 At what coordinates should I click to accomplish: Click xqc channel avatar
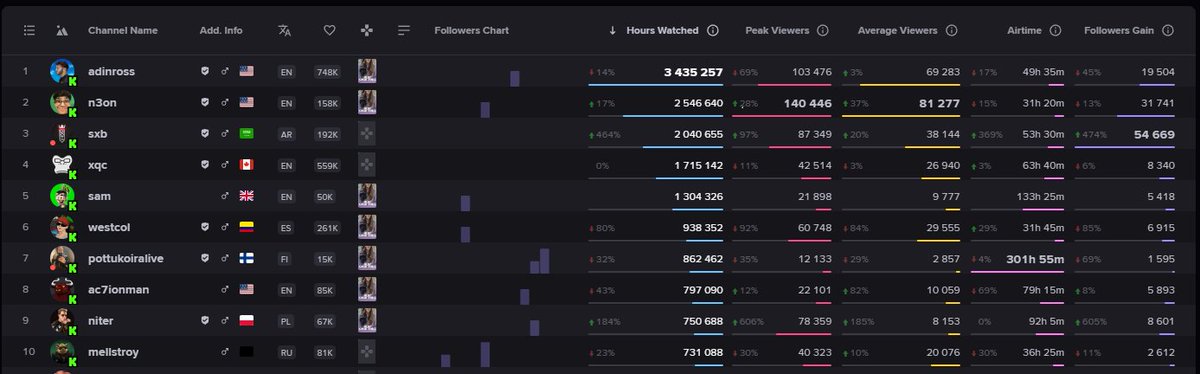pyautogui.click(x=62, y=165)
